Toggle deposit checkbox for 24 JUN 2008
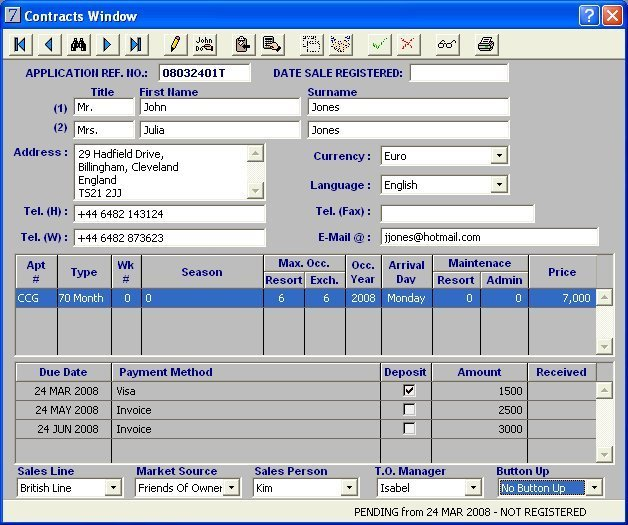This screenshot has width=628, height=525. coord(409,428)
